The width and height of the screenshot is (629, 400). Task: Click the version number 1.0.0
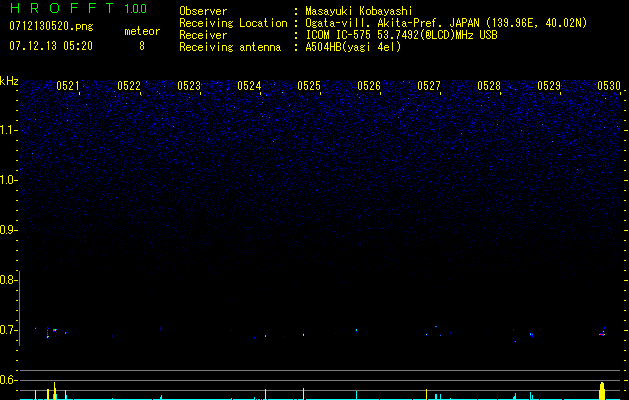[x=135, y=8]
